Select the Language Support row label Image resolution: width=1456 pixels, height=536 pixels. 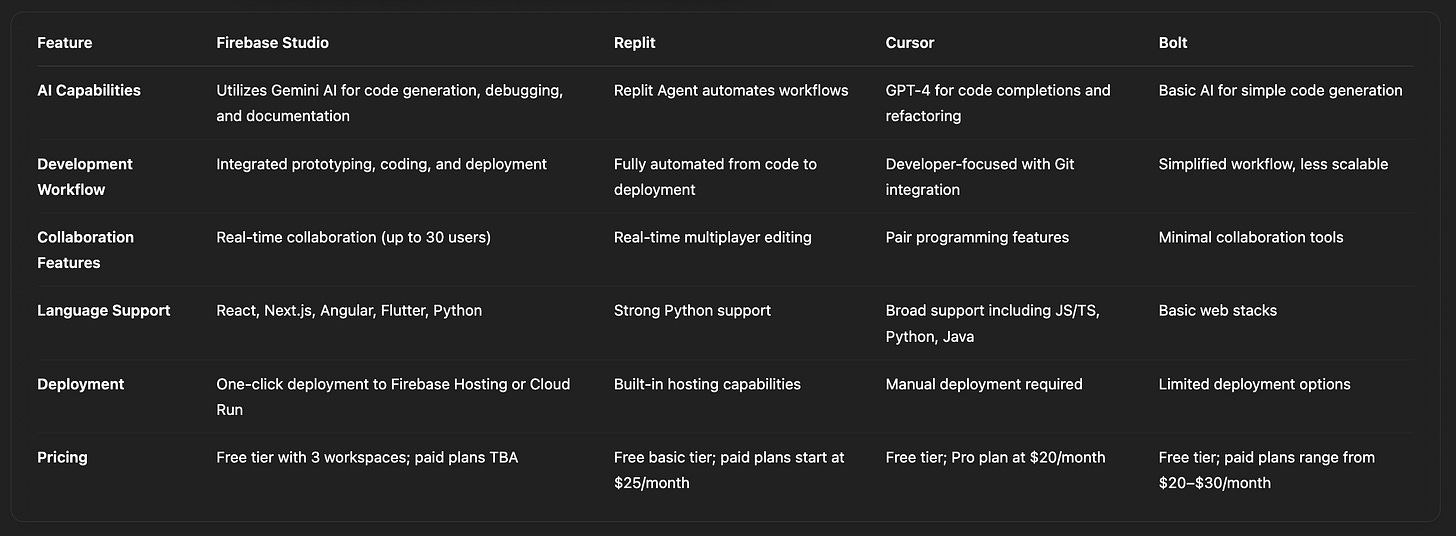click(x=104, y=310)
